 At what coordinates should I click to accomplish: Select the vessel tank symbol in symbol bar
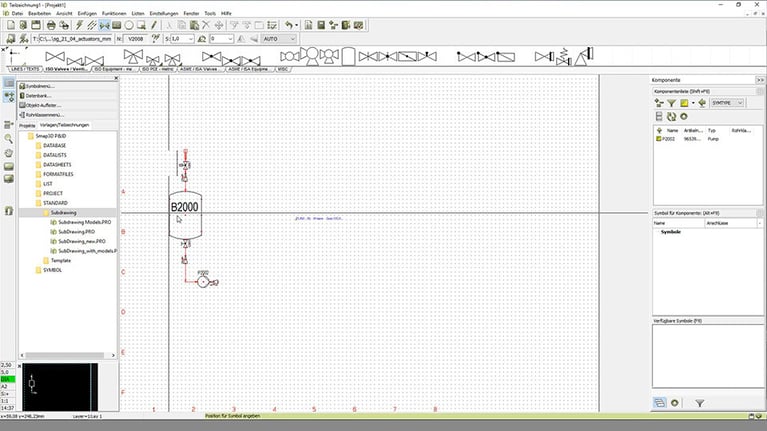click(x=348, y=56)
